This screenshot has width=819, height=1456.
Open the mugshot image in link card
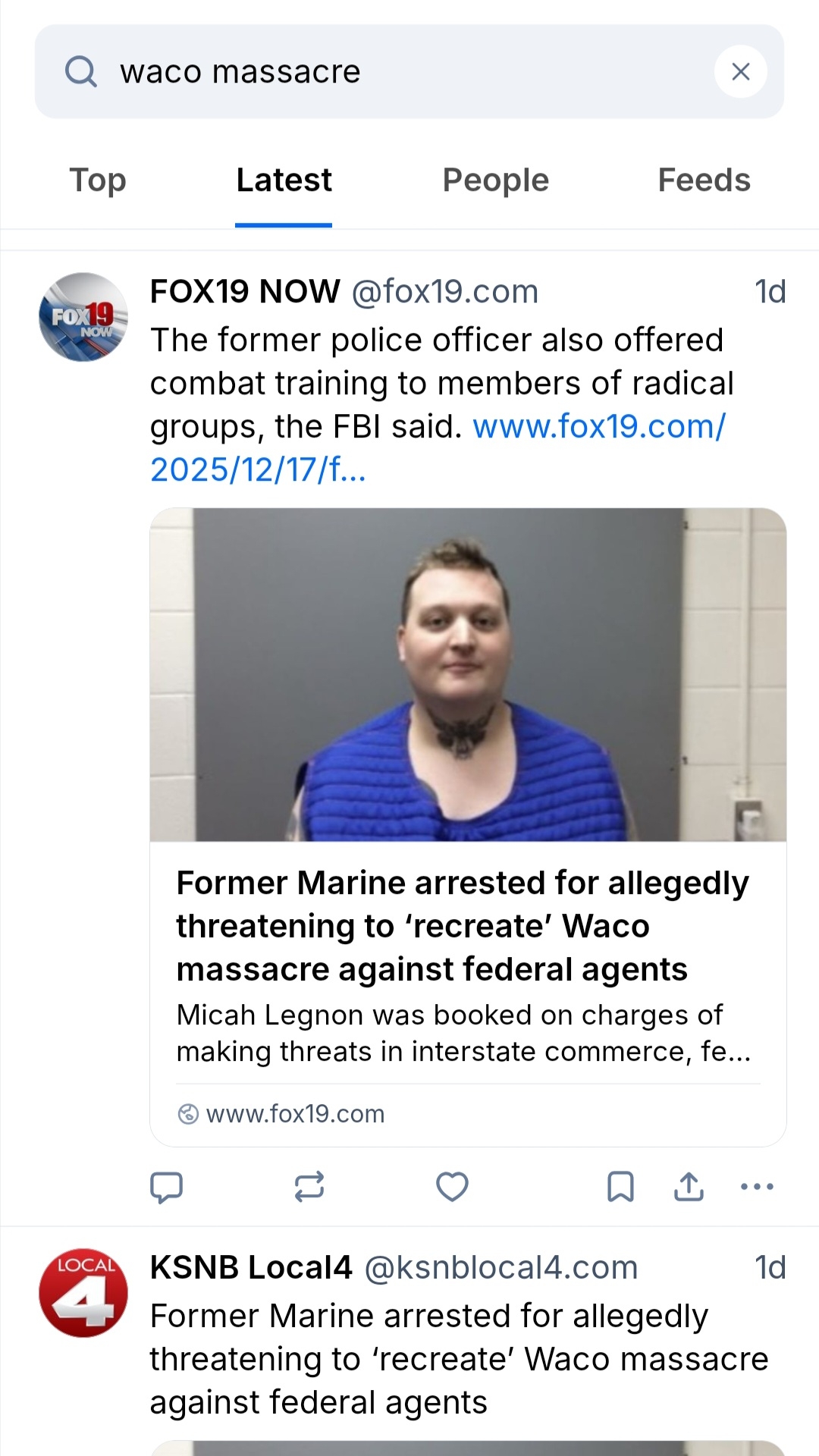pyautogui.click(x=468, y=674)
